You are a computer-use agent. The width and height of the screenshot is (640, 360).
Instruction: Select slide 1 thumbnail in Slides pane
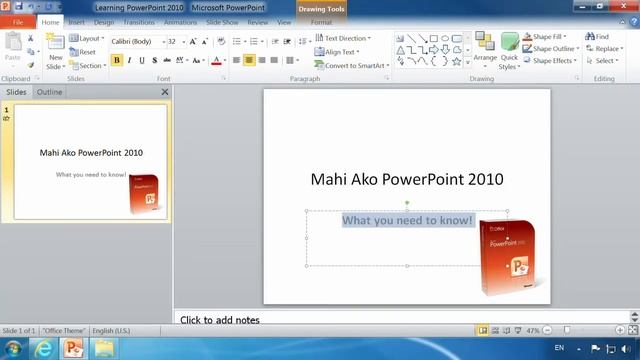click(x=91, y=162)
